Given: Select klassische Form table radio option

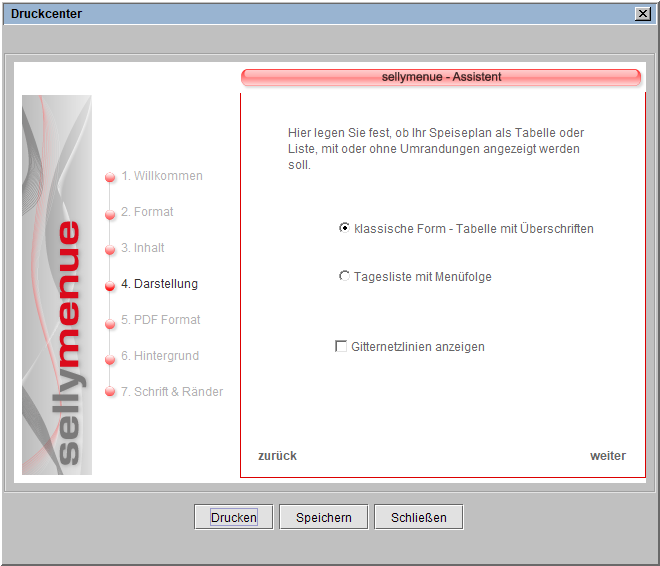Looking at the screenshot, I should (345, 228).
